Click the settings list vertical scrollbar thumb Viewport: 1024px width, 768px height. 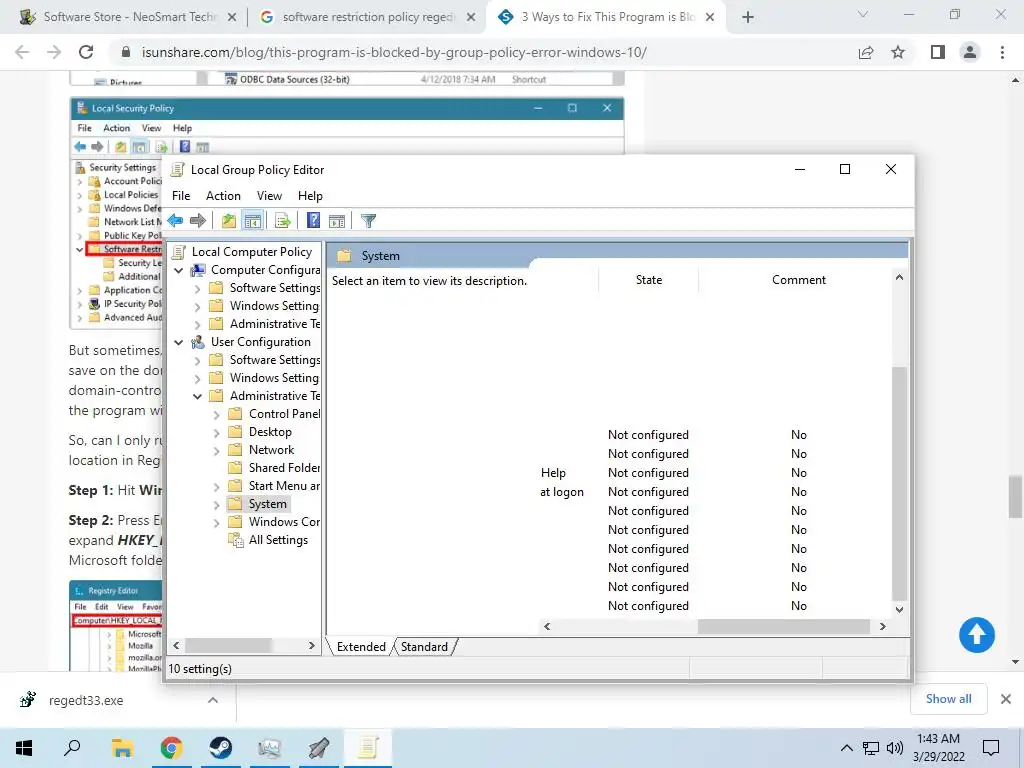[899, 483]
